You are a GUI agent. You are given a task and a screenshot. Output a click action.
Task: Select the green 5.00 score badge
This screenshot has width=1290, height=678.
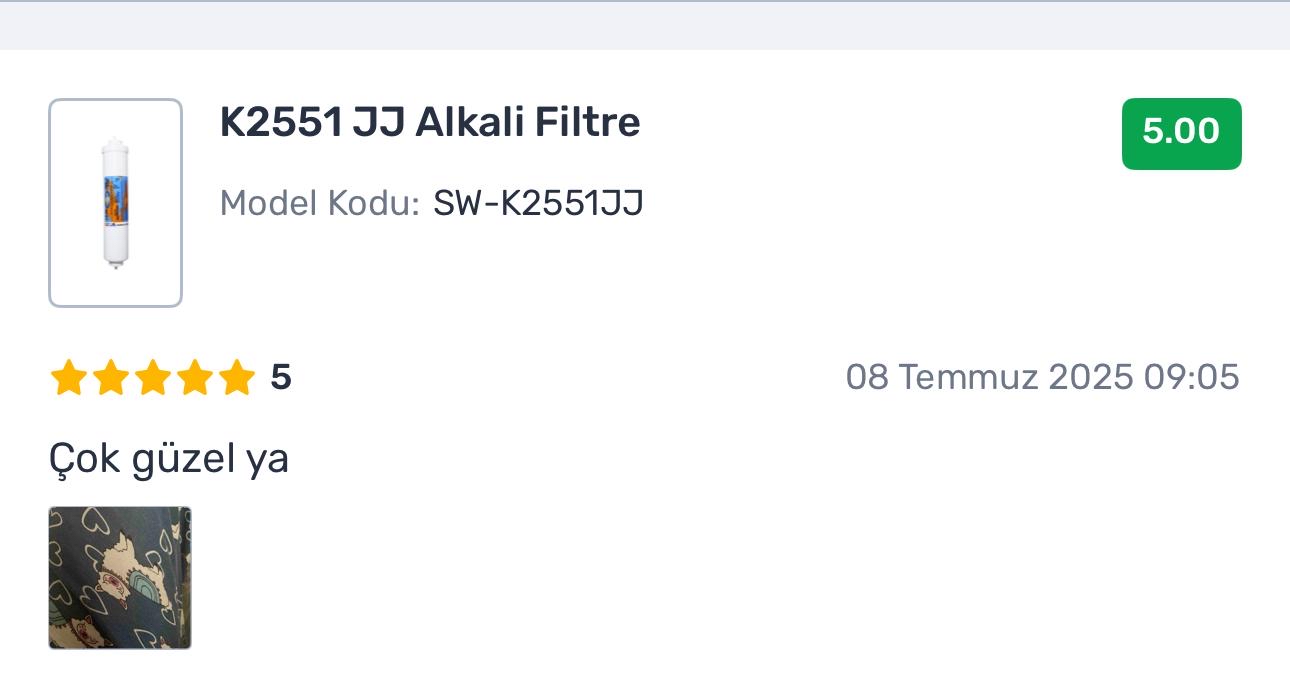pos(1181,133)
